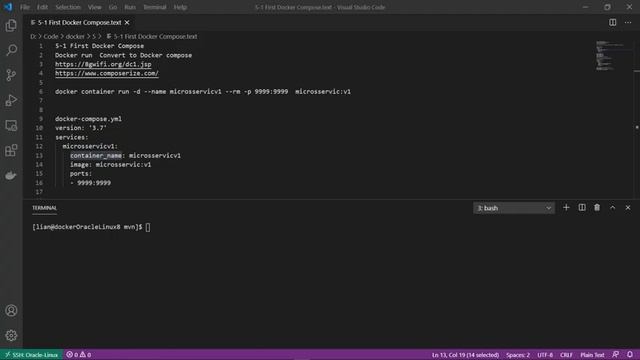Viewport: 640px width, 360px height.
Task: Click the '- 9999:9999' ports line
Action: point(90,182)
